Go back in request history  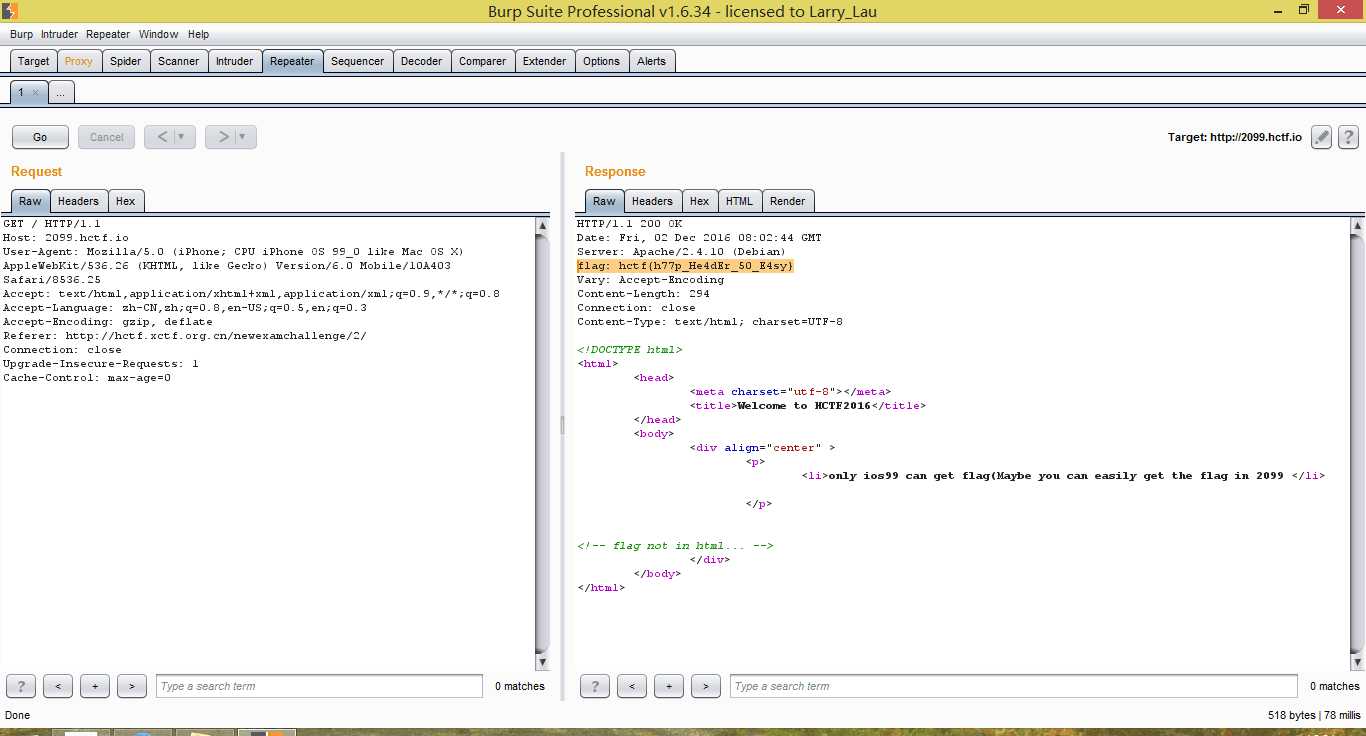tap(162, 137)
